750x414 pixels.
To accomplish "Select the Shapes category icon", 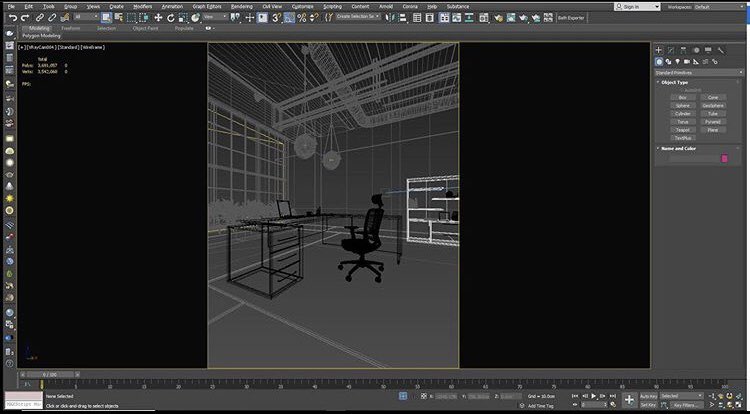I will 668,62.
